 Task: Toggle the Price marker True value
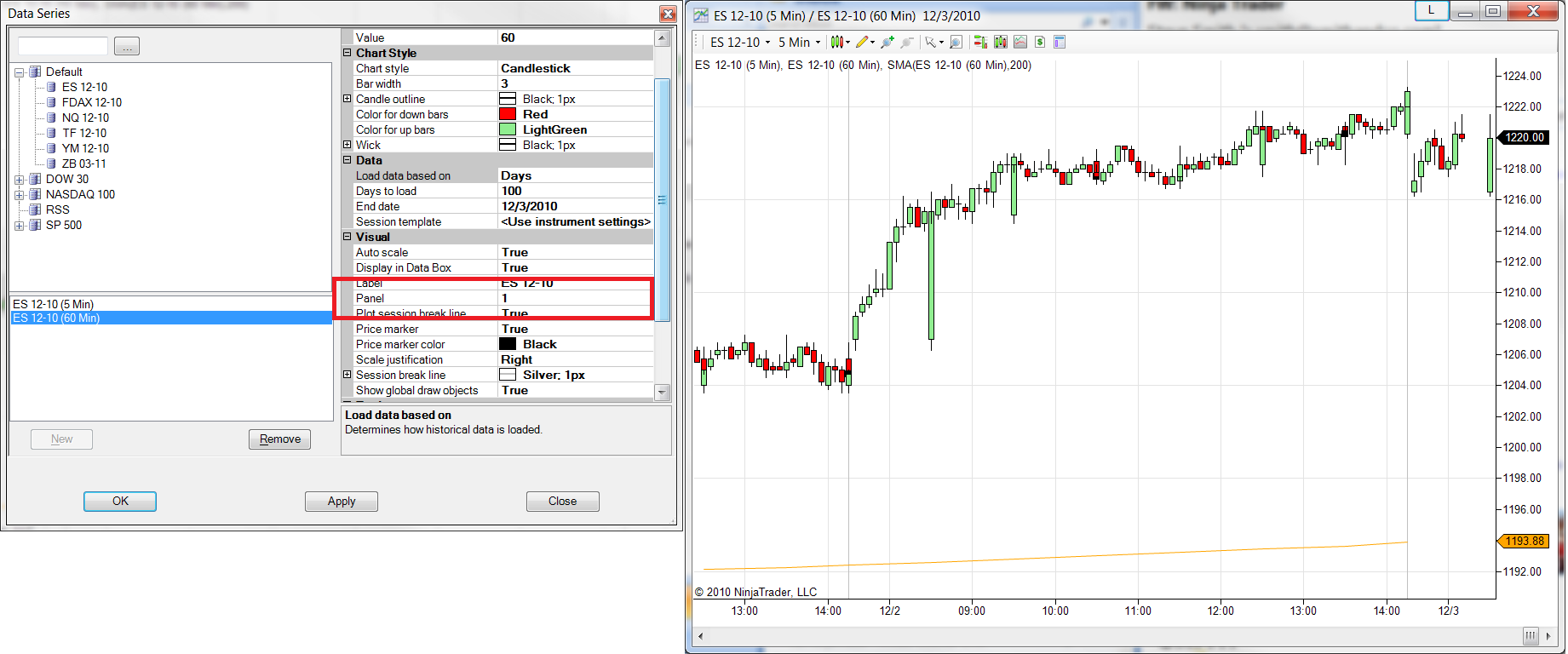point(576,329)
